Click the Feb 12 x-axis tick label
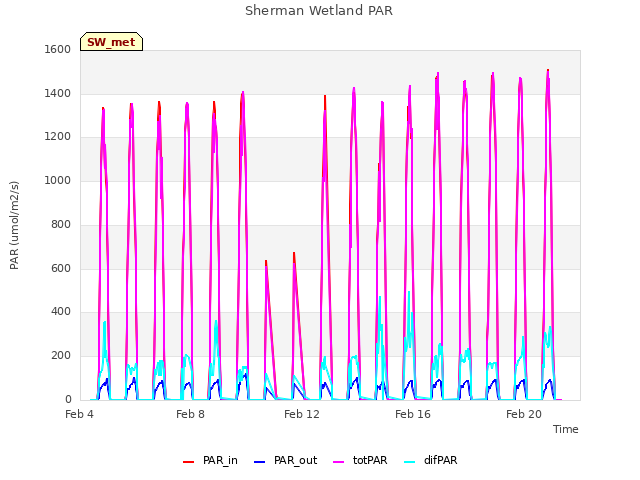Screen dimensions: 640x480 click(302, 414)
